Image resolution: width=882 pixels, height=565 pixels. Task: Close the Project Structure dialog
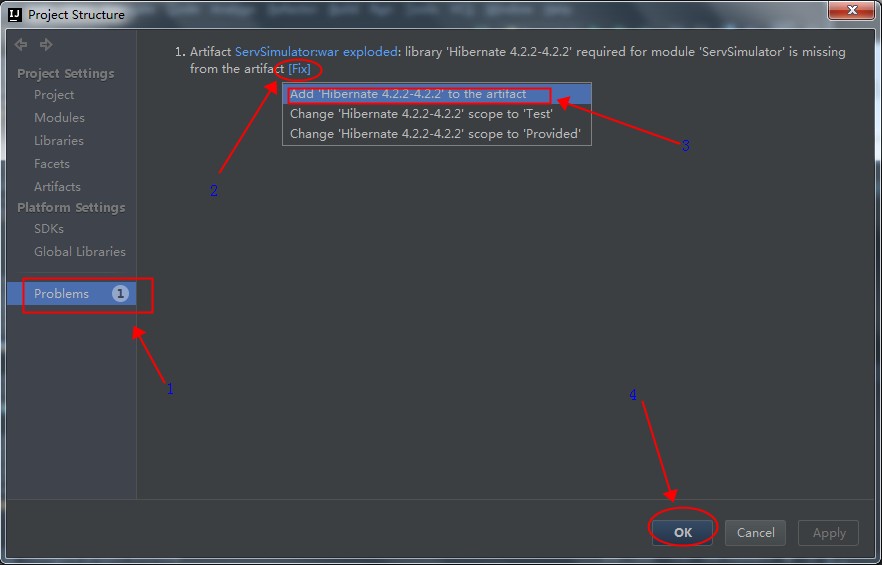pos(852,10)
